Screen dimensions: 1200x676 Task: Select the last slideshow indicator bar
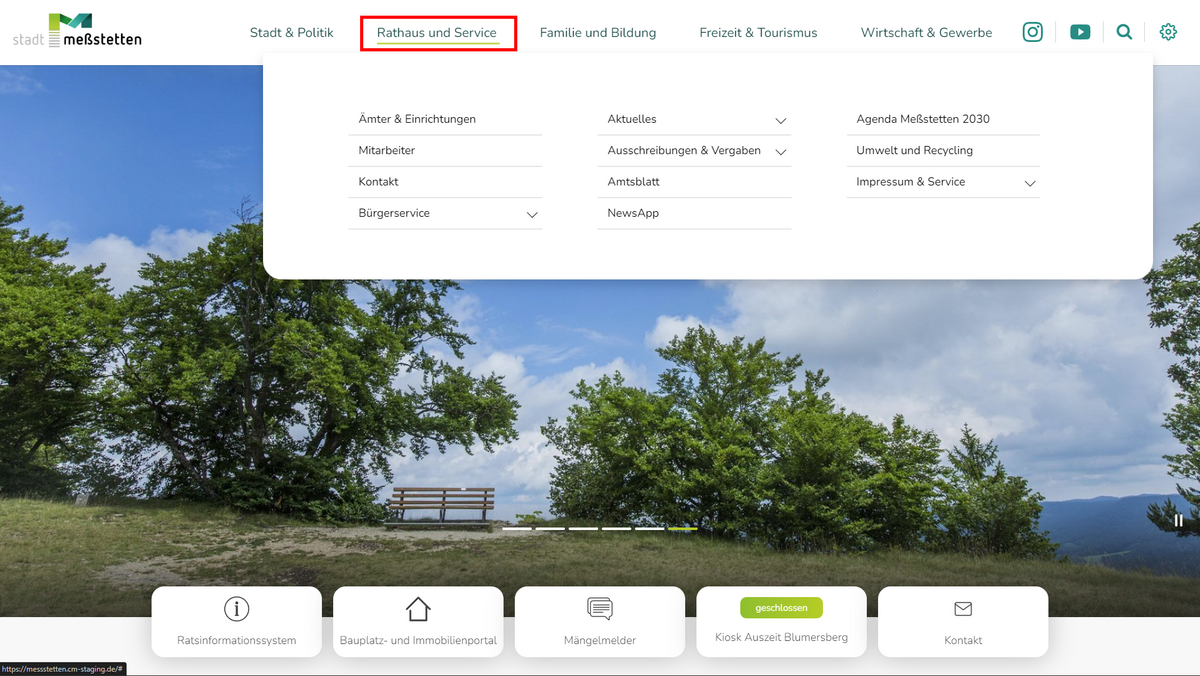(x=683, y=528)
